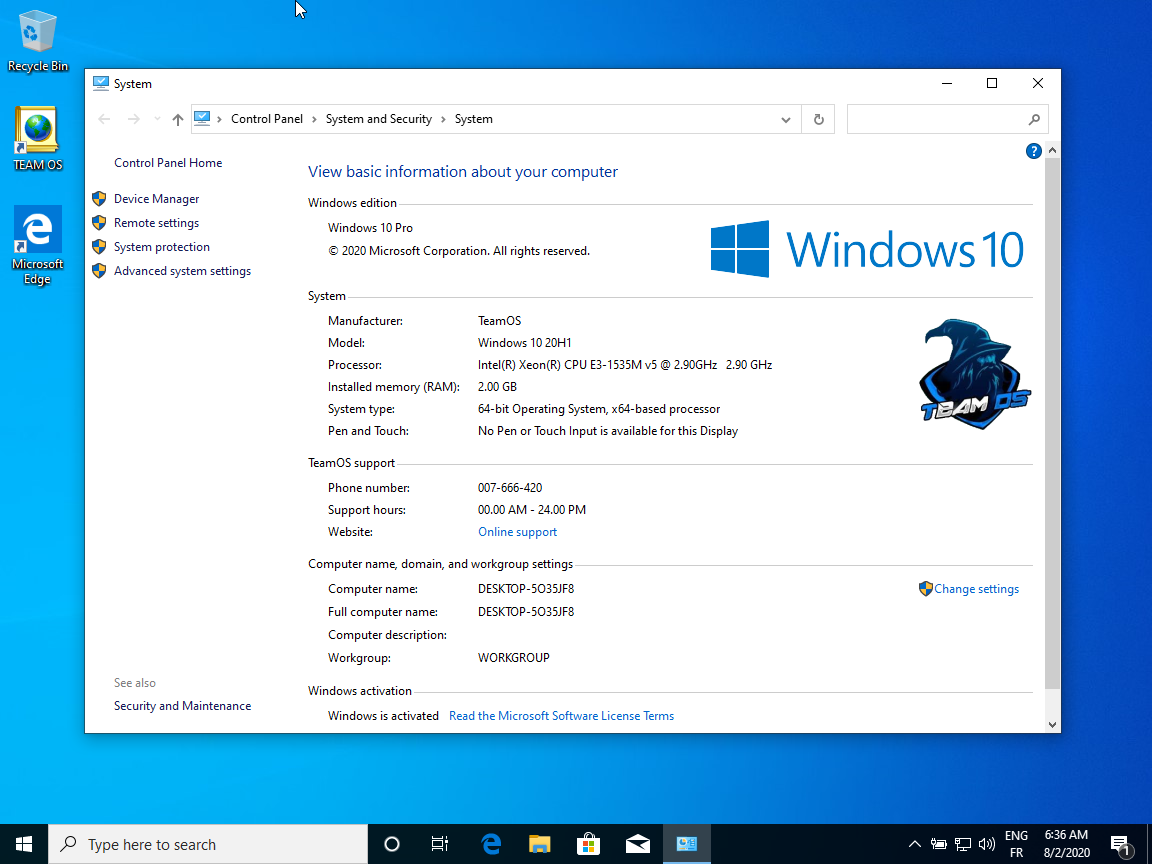Switch input language ENG FR indicator

pos(1016,844)
